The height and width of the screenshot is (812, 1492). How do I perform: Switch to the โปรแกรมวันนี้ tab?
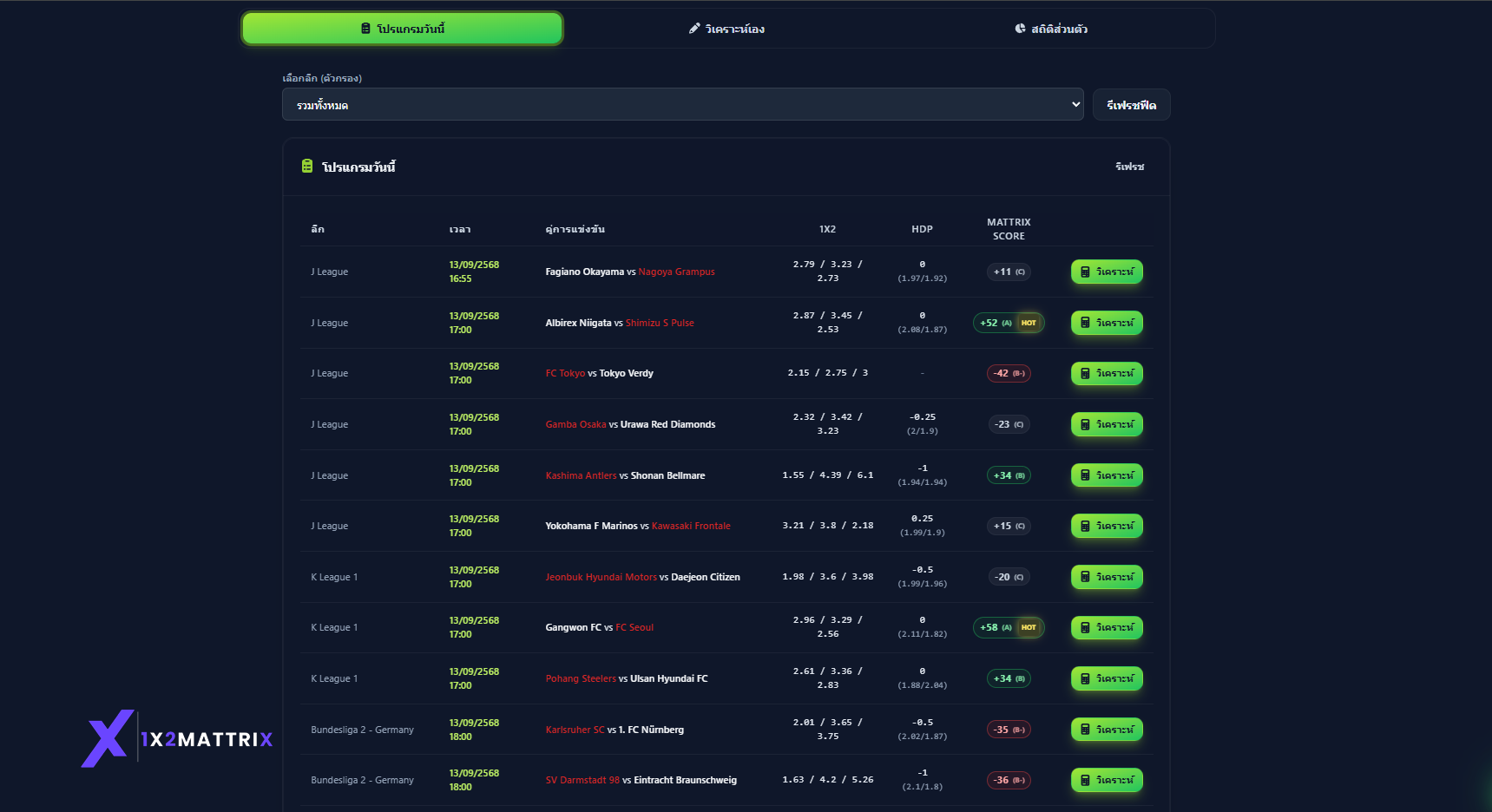tap(403, 29)
